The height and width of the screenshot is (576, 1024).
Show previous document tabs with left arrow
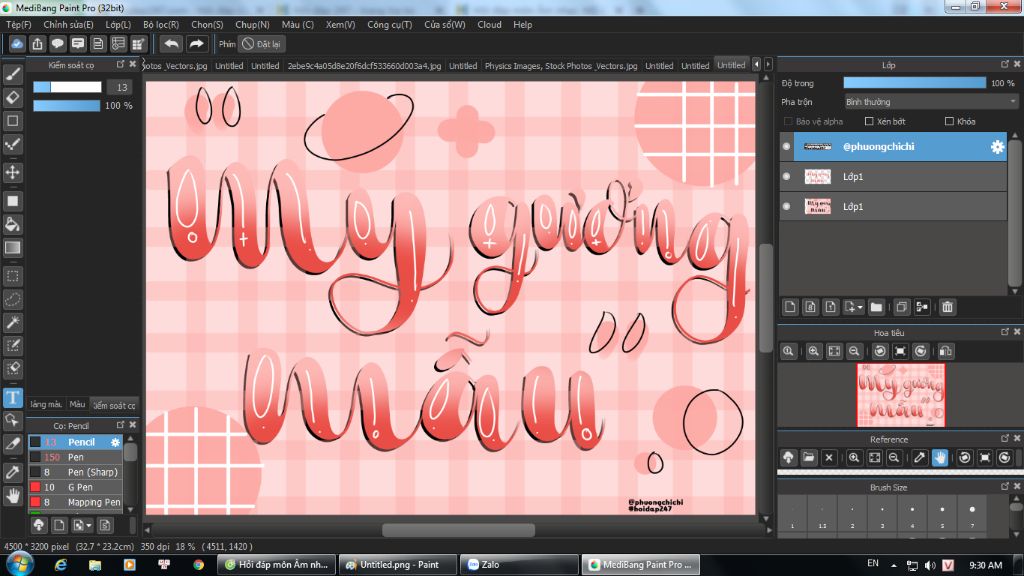pos(756,64)
